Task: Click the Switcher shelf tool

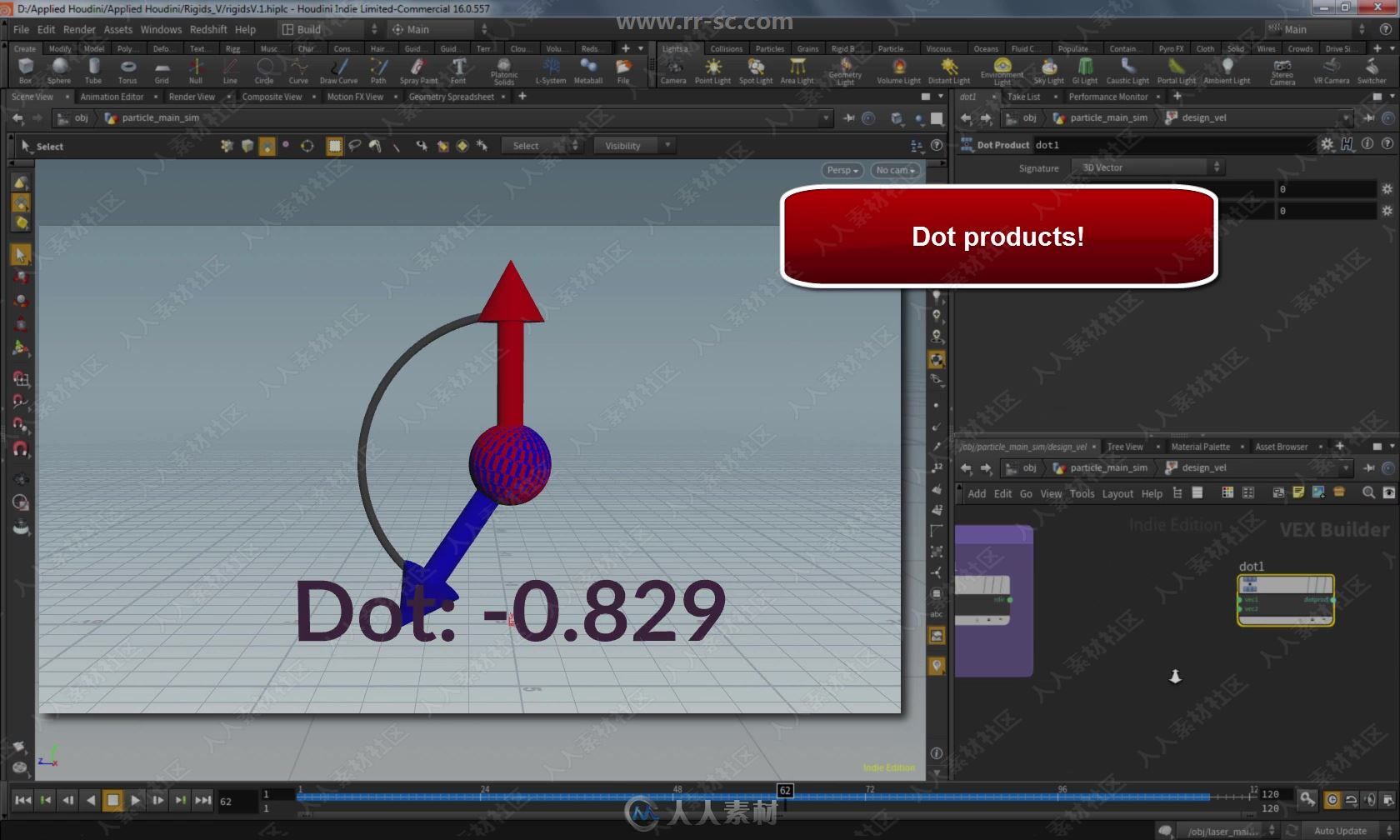Action: click(x=1372, y=71)
